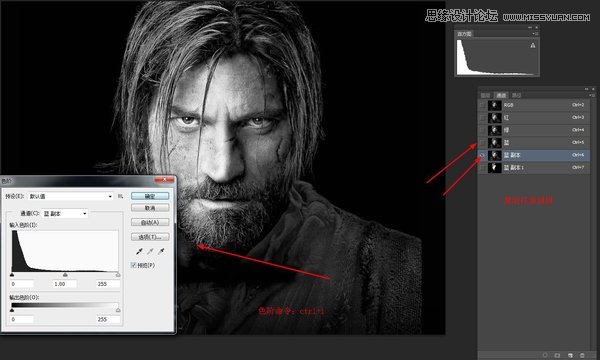The width and height of the screenshot is (600, 360).
Task: Click the midtone input field showing 1.00
Action: click(65, 284)
